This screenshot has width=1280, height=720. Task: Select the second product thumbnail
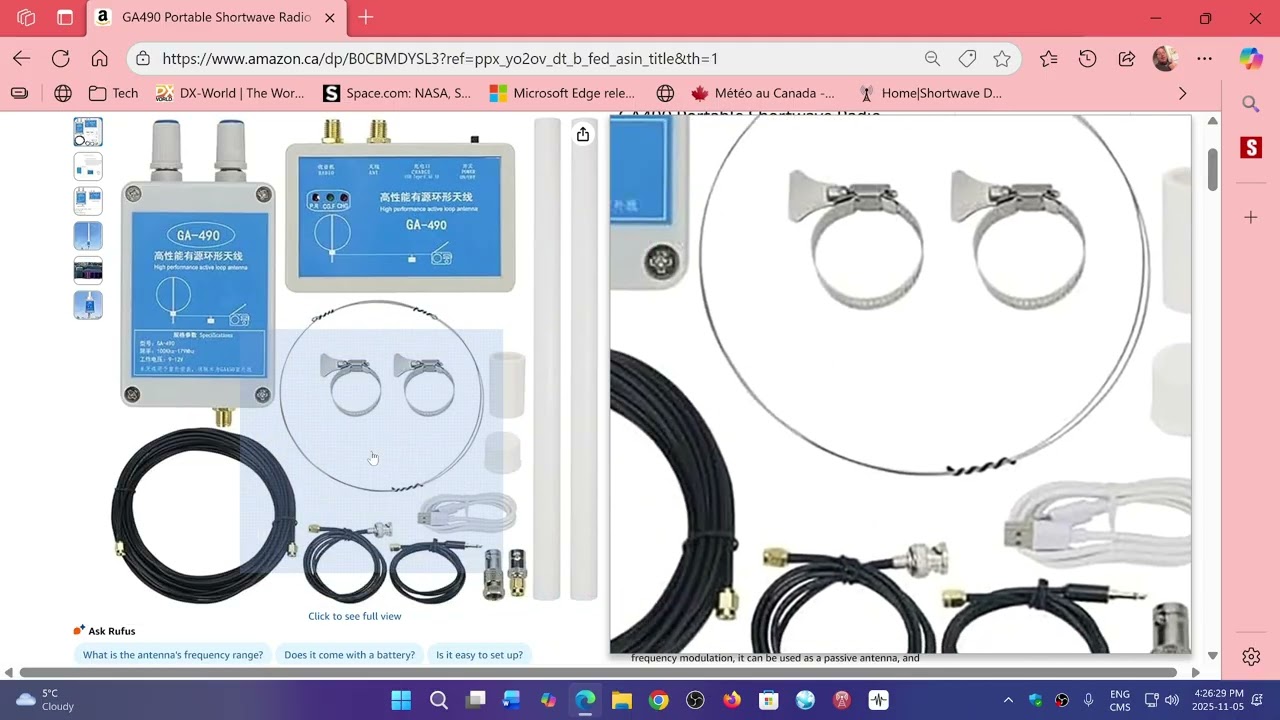(x=88, y=166)
